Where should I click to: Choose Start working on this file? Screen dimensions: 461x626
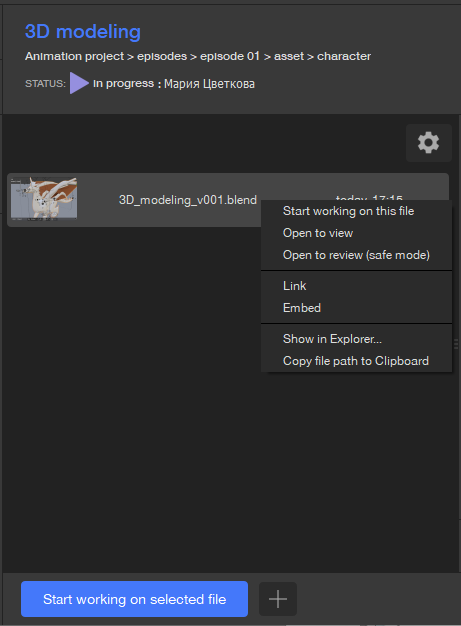click(348, 211)
